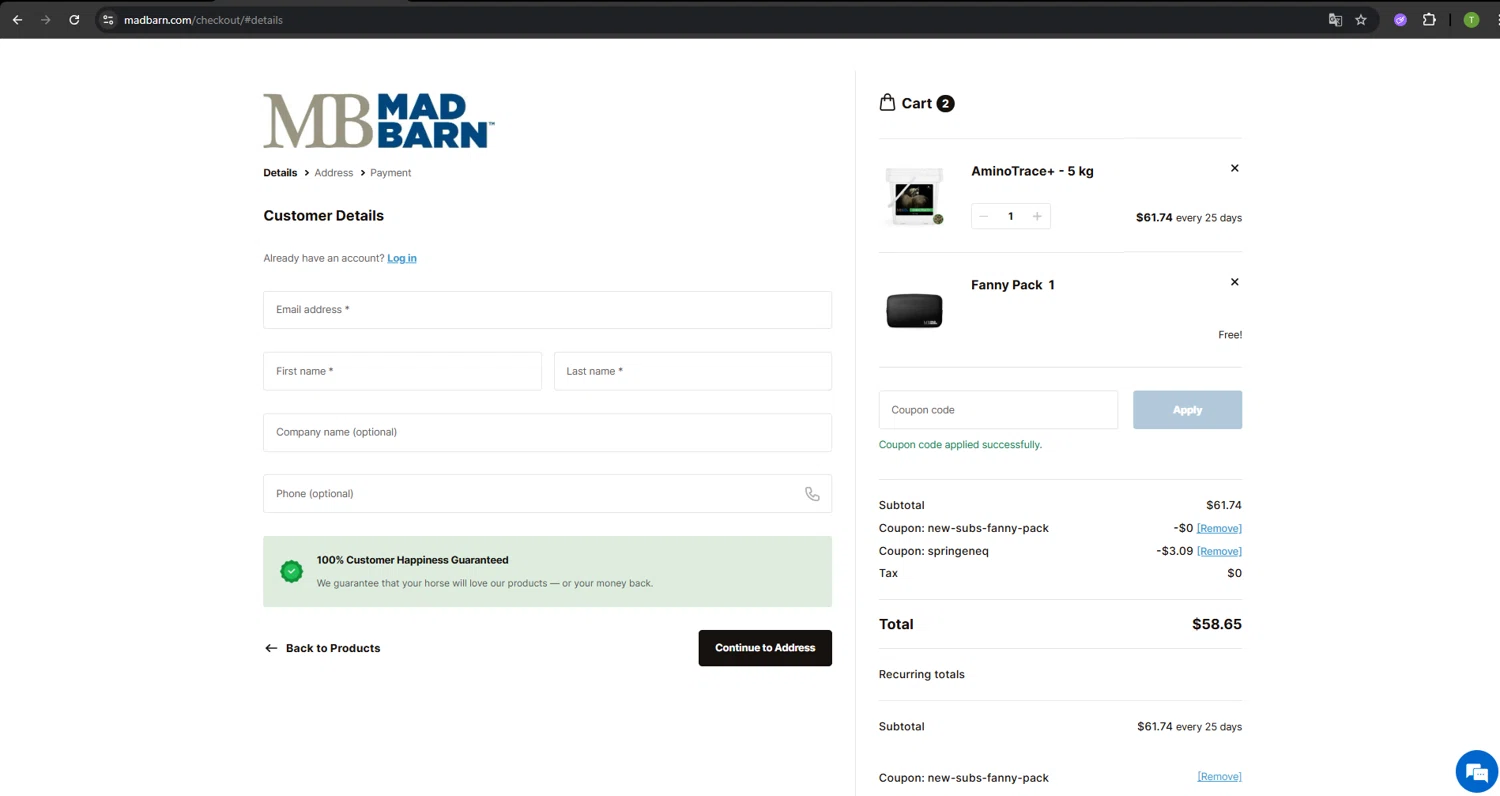The image size is (1500, 796).
Task: Click the Recurring totals heading
Action: 922,674
